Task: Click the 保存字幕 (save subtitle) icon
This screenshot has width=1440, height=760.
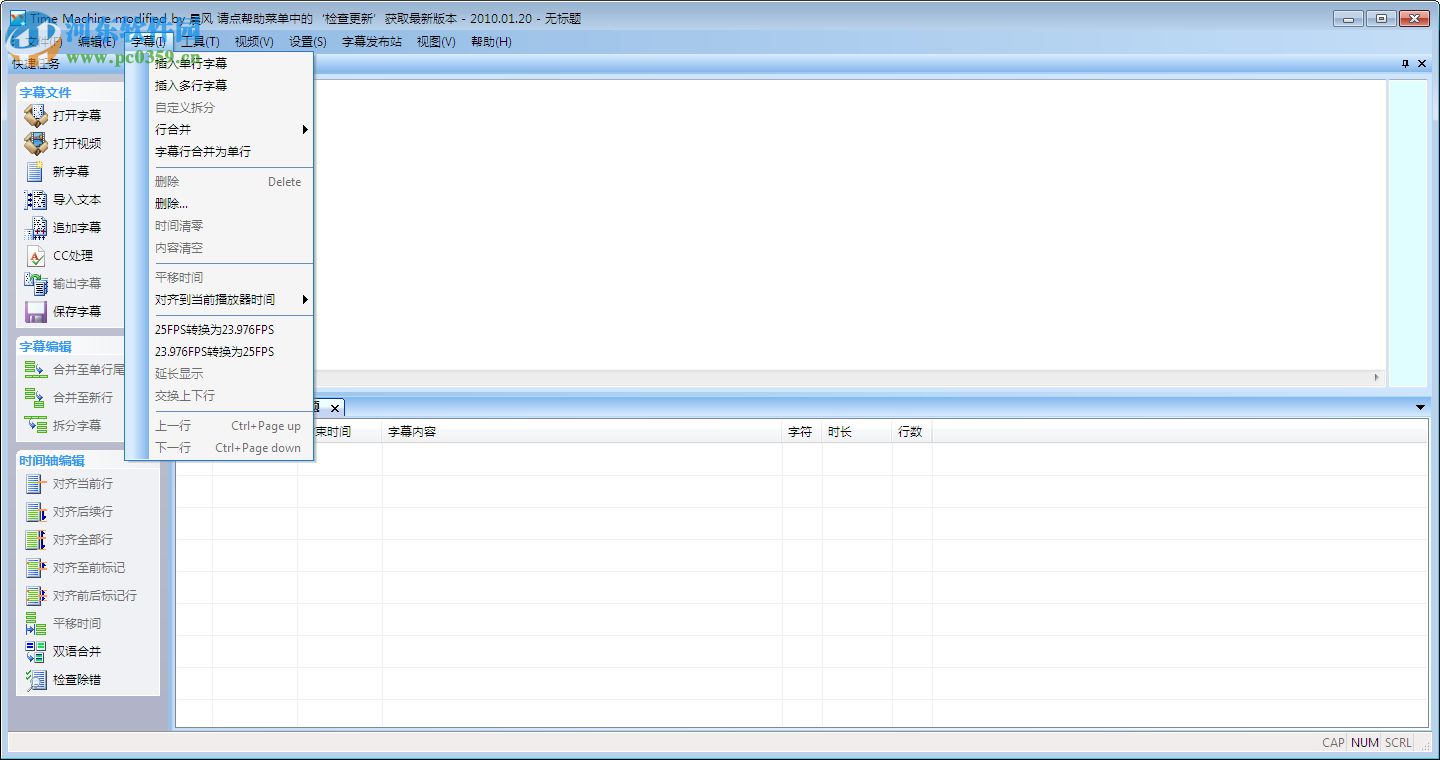Action: click(36, 311)
